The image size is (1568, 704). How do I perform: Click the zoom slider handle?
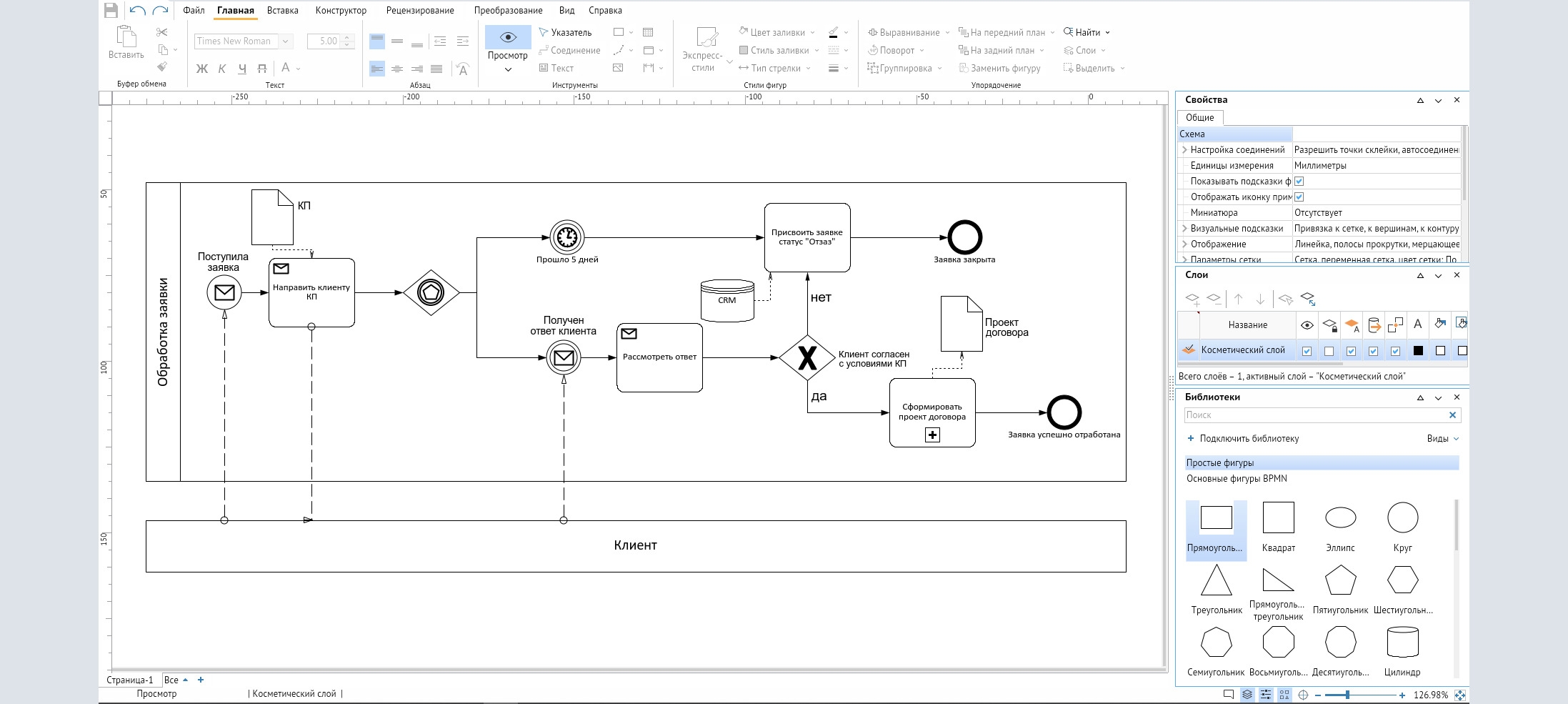pyautogui.click(x=1347, y=695)
